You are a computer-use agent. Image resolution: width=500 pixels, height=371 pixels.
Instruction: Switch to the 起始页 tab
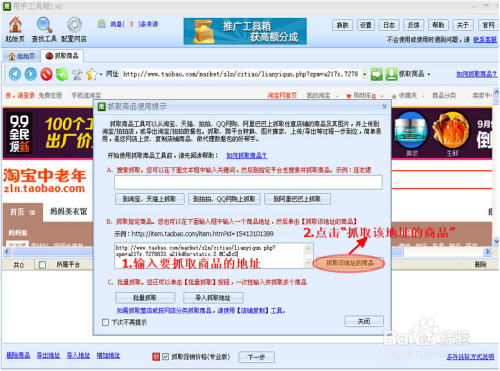point(22,56)
